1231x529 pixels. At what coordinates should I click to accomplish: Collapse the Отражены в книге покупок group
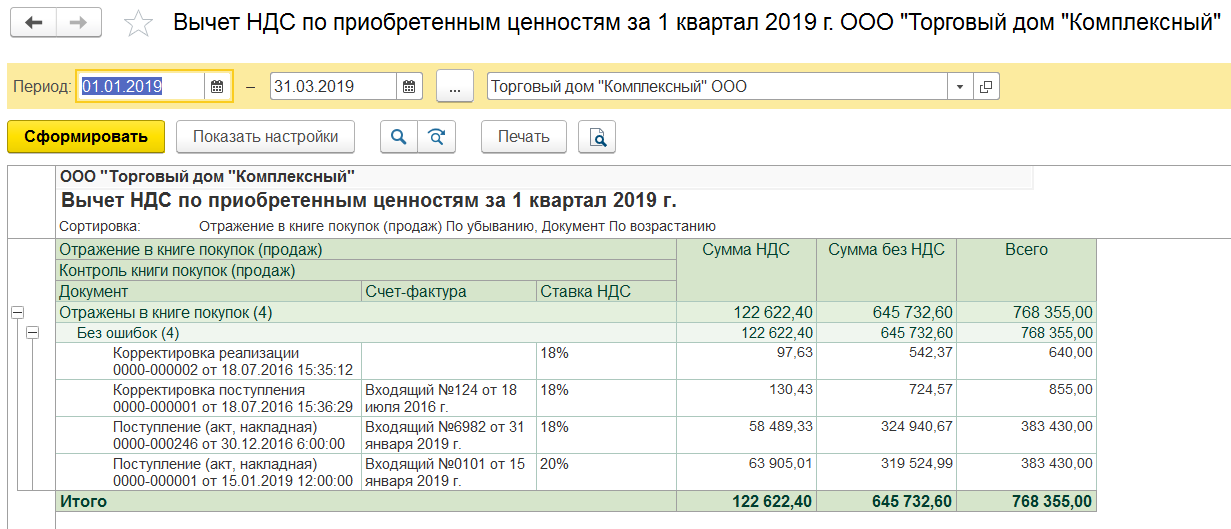16,313
